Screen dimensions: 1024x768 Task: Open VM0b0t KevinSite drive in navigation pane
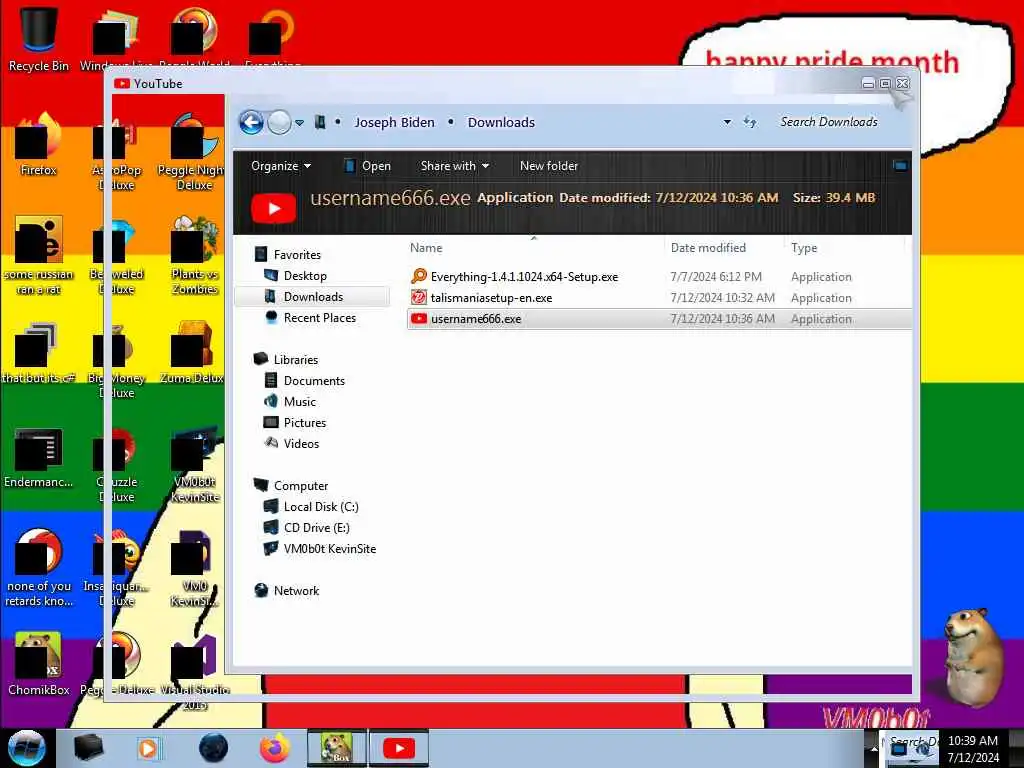click(x=329, y=549)
